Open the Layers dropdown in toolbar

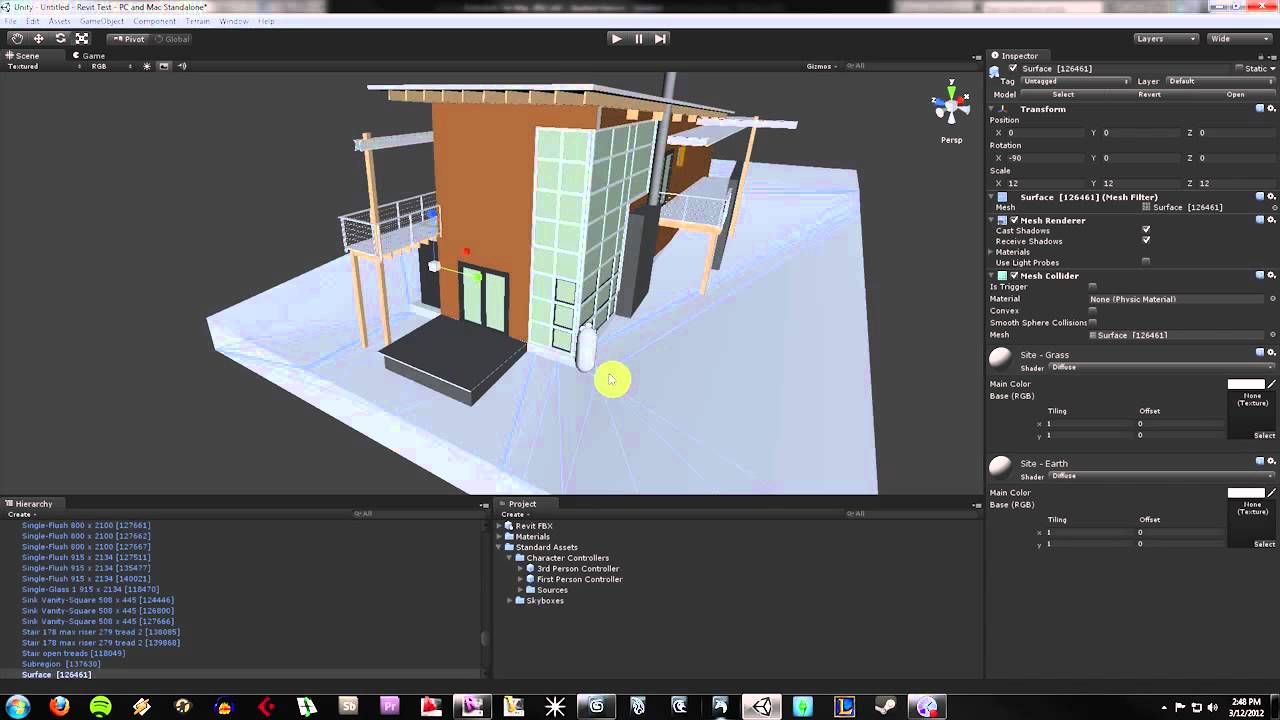(1166, 38)
